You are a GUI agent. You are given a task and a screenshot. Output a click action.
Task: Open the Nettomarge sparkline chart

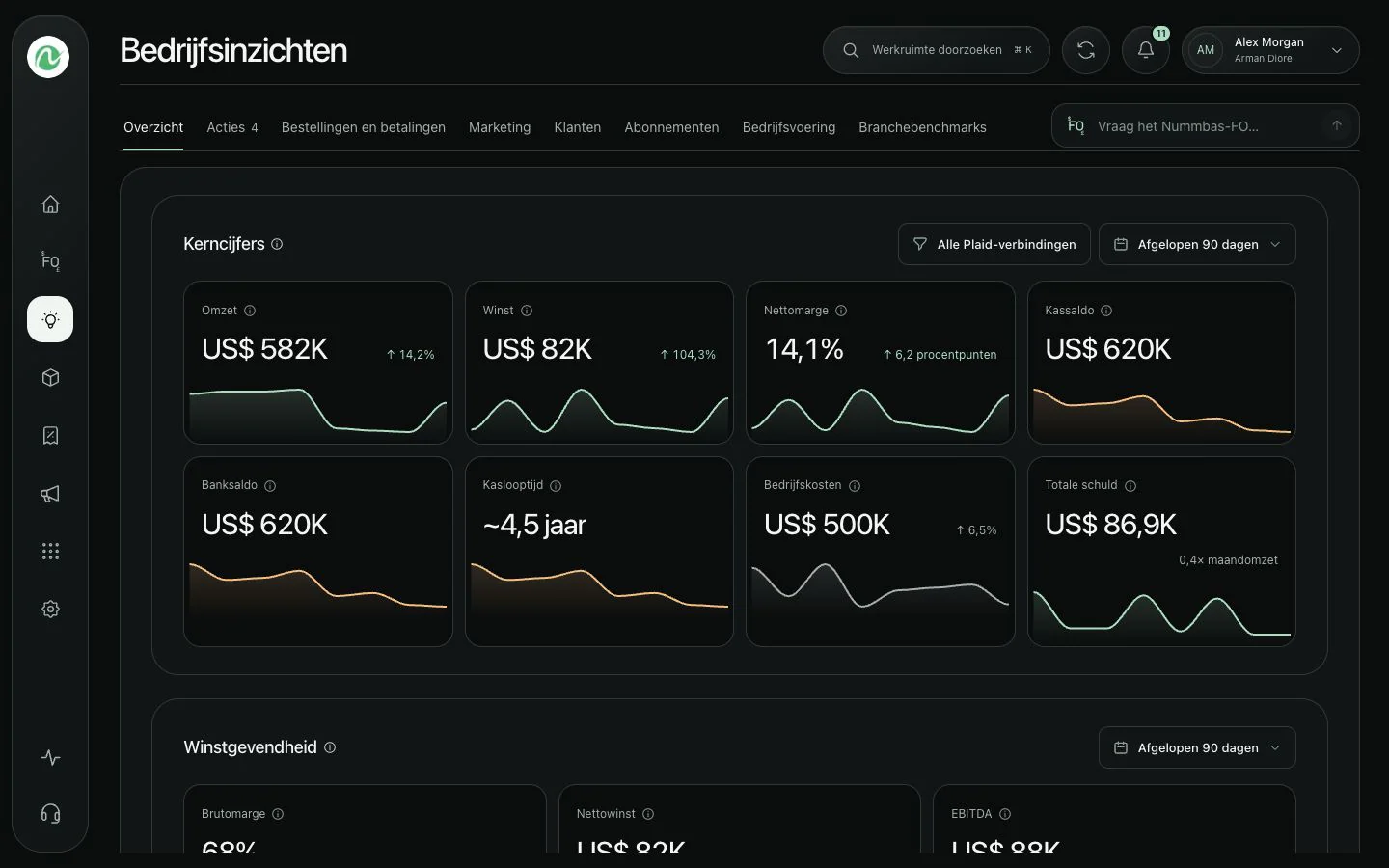coord(881,413)
